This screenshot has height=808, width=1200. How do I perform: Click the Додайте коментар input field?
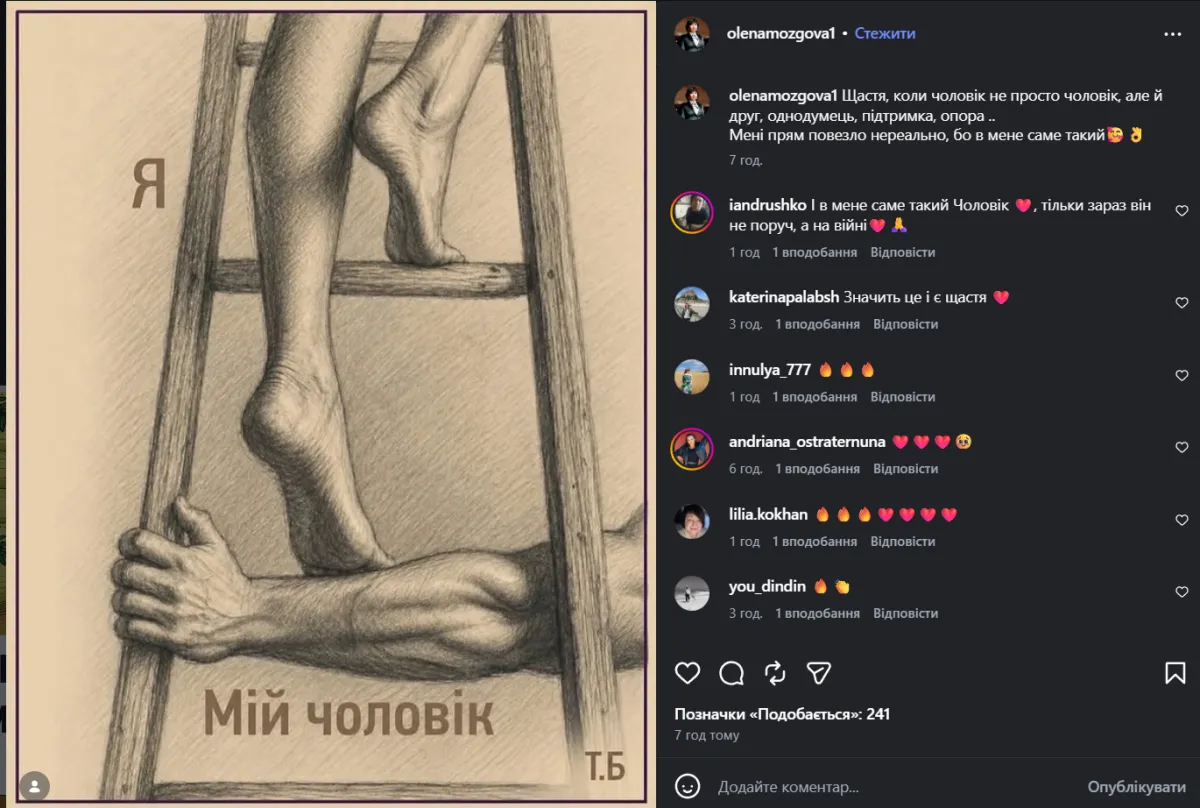pos(895,787)
